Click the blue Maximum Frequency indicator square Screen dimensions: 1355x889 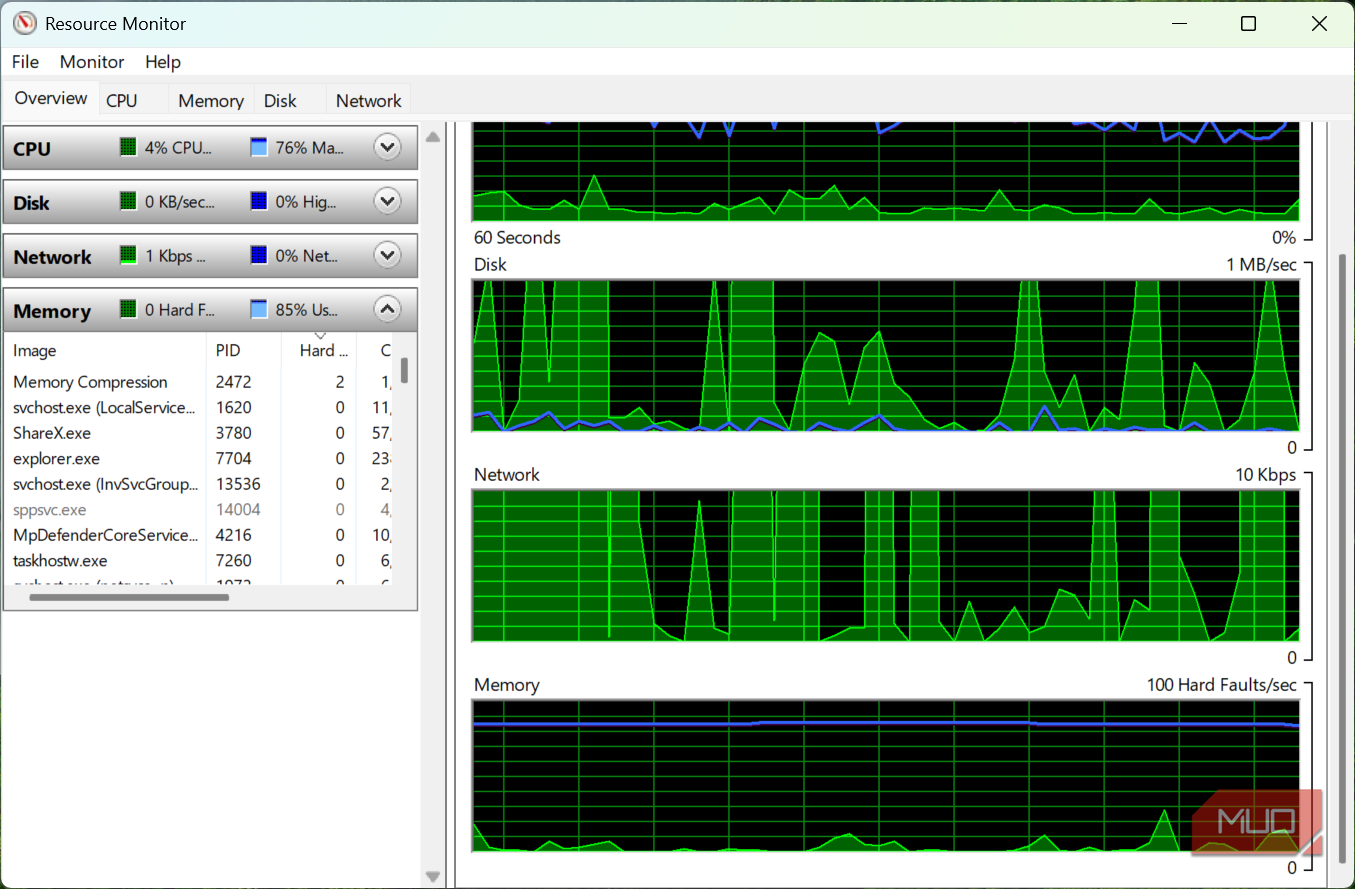(259, 147)
